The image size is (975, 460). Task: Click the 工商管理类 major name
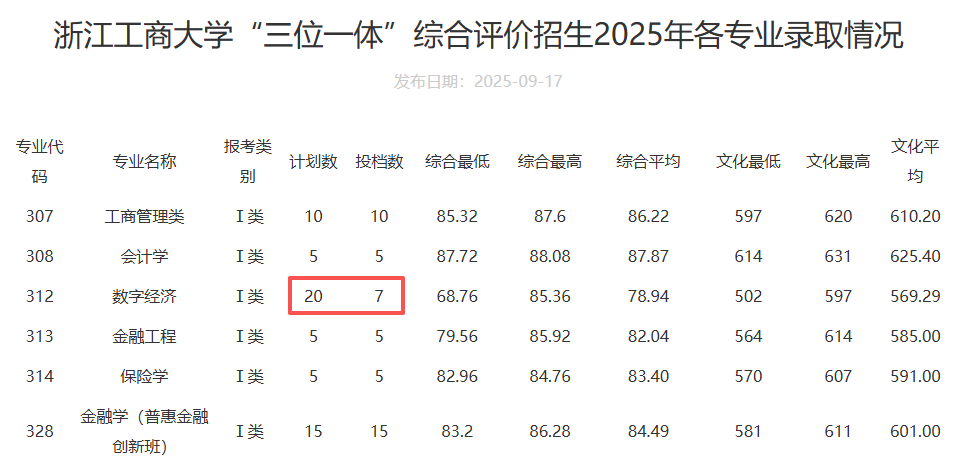click(x=145, y=216)
